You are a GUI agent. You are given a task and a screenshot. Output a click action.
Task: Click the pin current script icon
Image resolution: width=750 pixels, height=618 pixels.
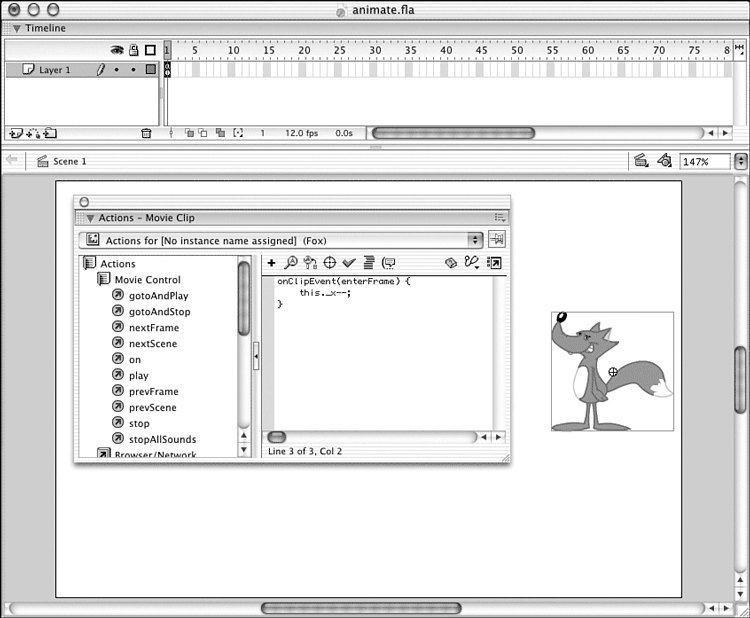(496, 239)
